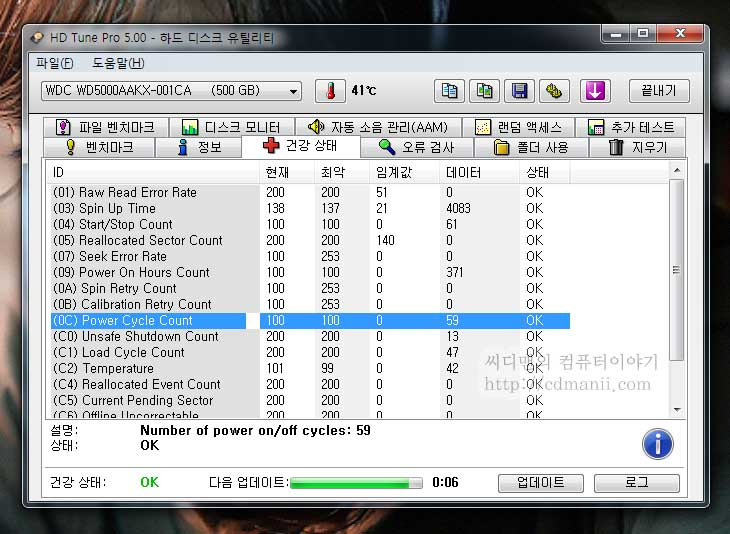Switch to the 벤치마크 tab
The height and width of the screenshot is (534, 730).
99,147
